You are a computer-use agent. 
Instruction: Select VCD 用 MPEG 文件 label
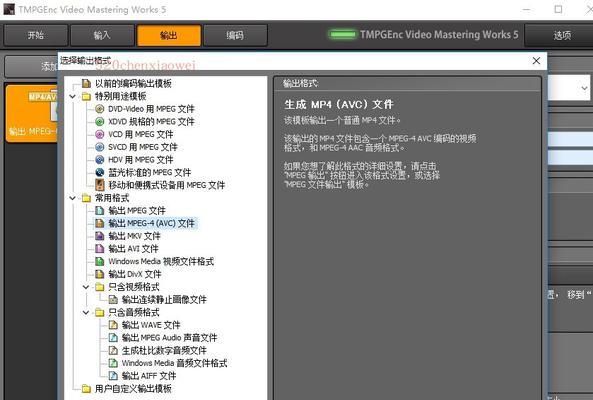tap(141, 134)
